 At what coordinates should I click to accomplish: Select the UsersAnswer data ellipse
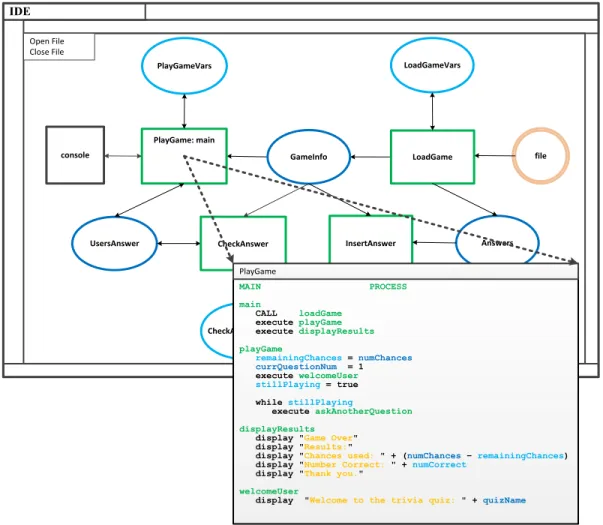coord(114,243)
